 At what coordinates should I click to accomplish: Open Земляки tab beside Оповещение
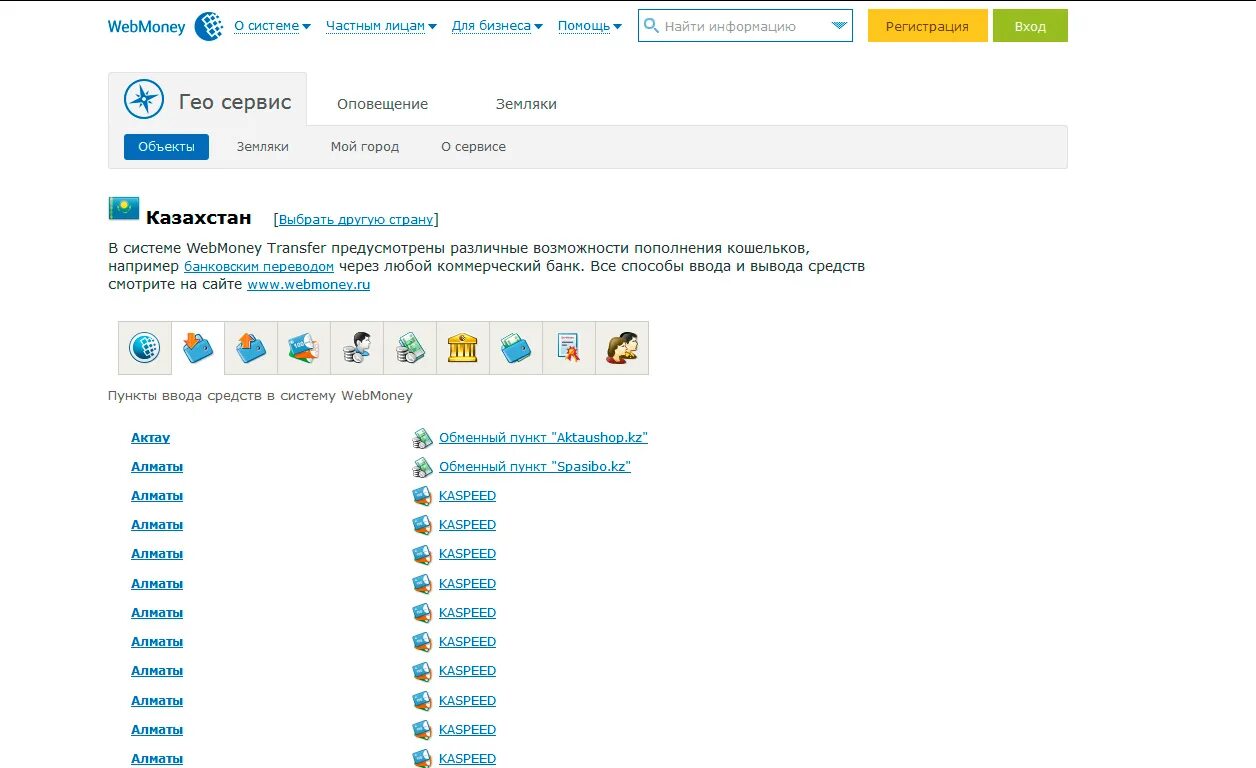point(526,104)
